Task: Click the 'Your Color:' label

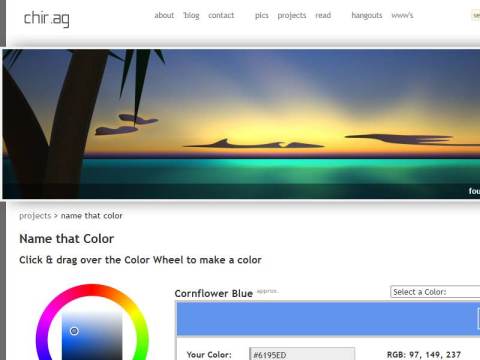Action: pyautogui.click(x=209, y=355)
